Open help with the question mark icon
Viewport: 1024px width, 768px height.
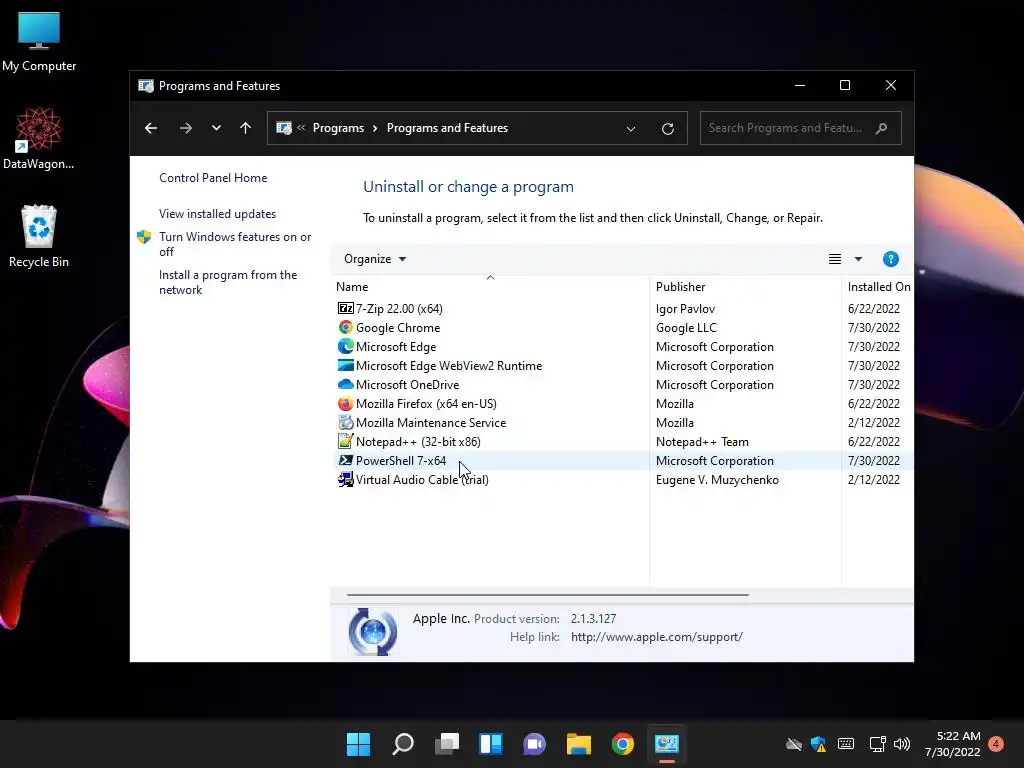(x=891, y=259)
